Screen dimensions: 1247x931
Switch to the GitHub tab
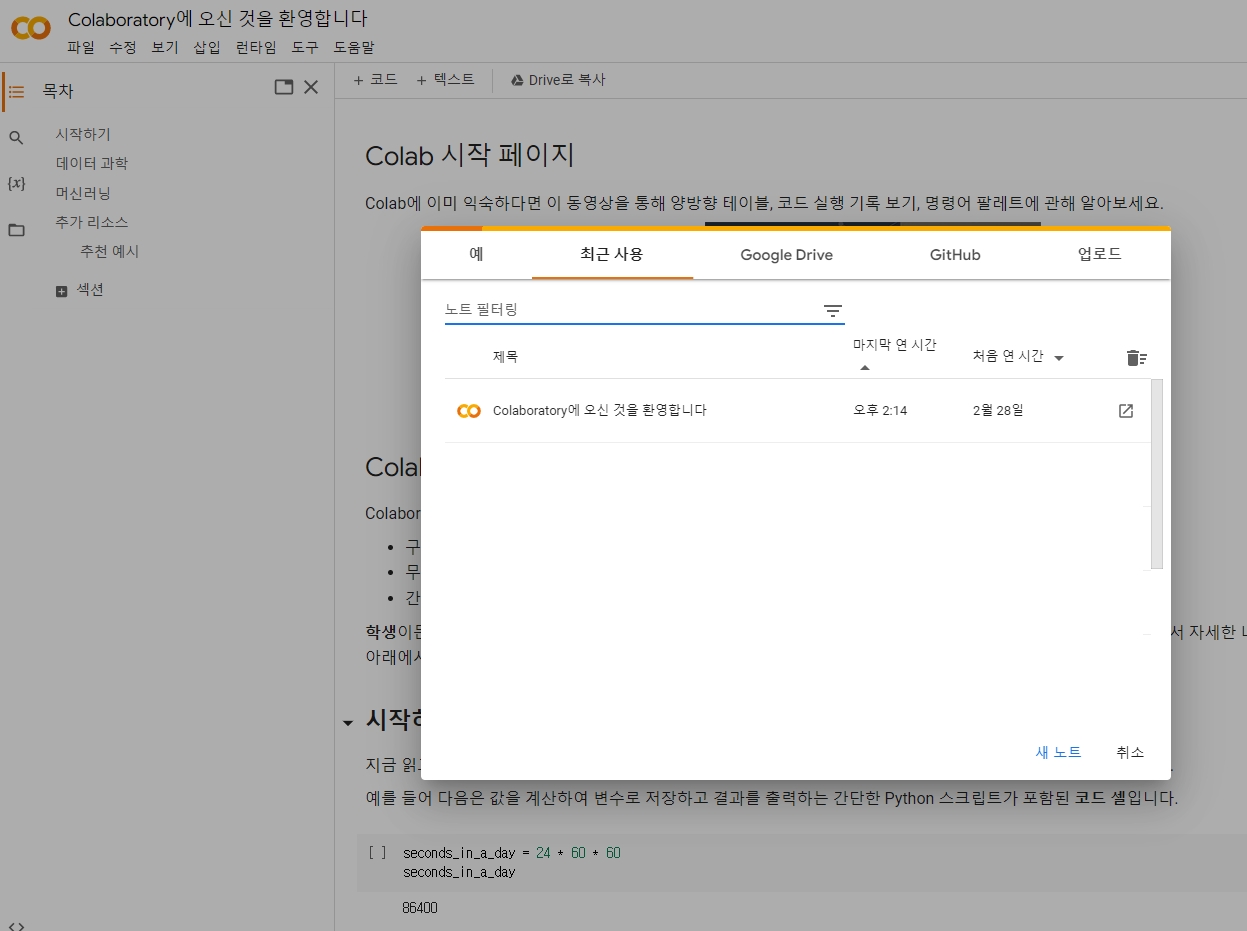[955, 255]
